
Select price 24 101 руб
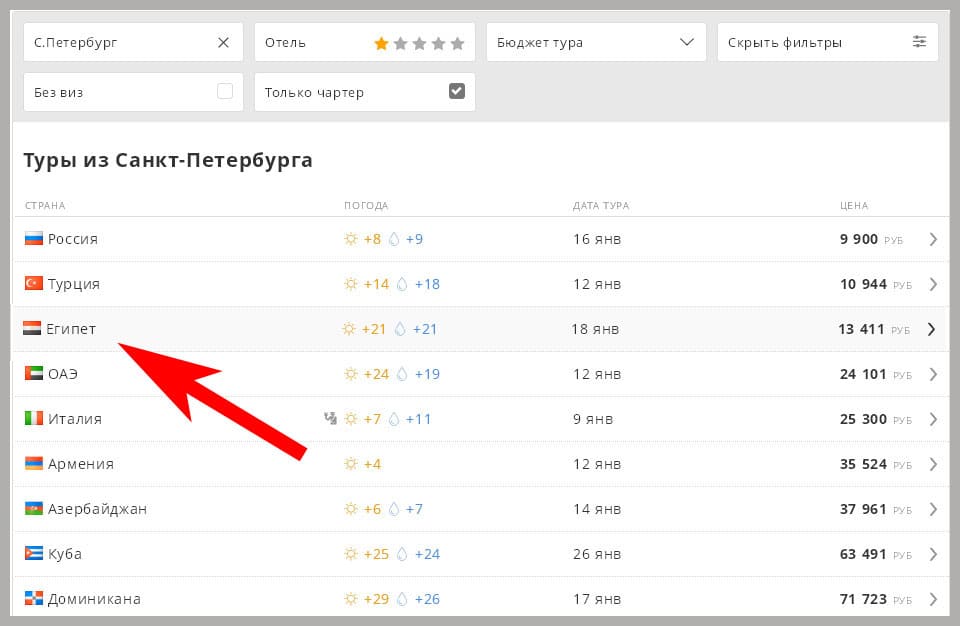pos(876,374)
